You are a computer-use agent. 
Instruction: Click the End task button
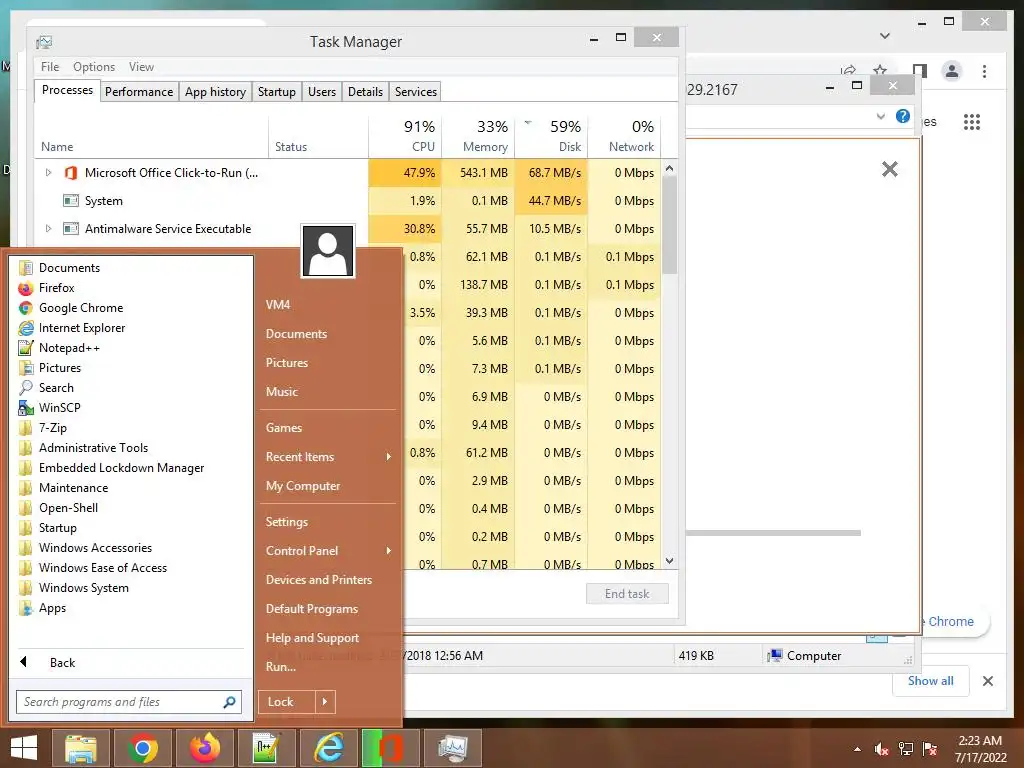(627, 594)
